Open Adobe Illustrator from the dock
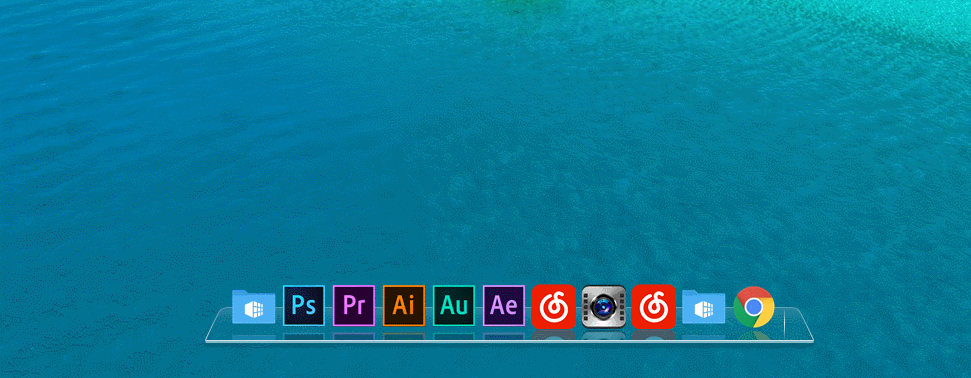971x378 pixels. [404, 305]
